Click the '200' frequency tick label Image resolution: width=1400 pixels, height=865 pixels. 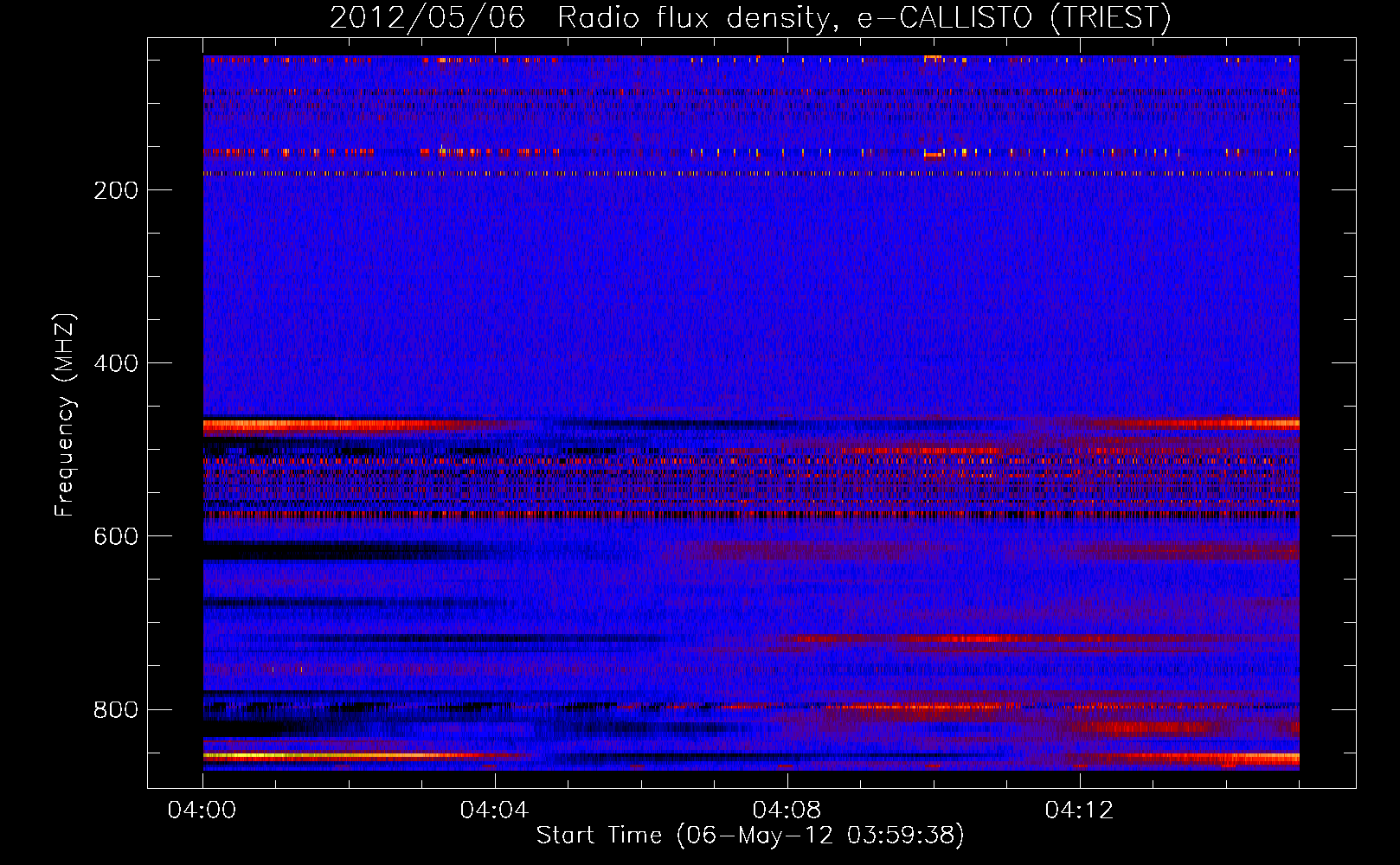click(x=116, y=190)
